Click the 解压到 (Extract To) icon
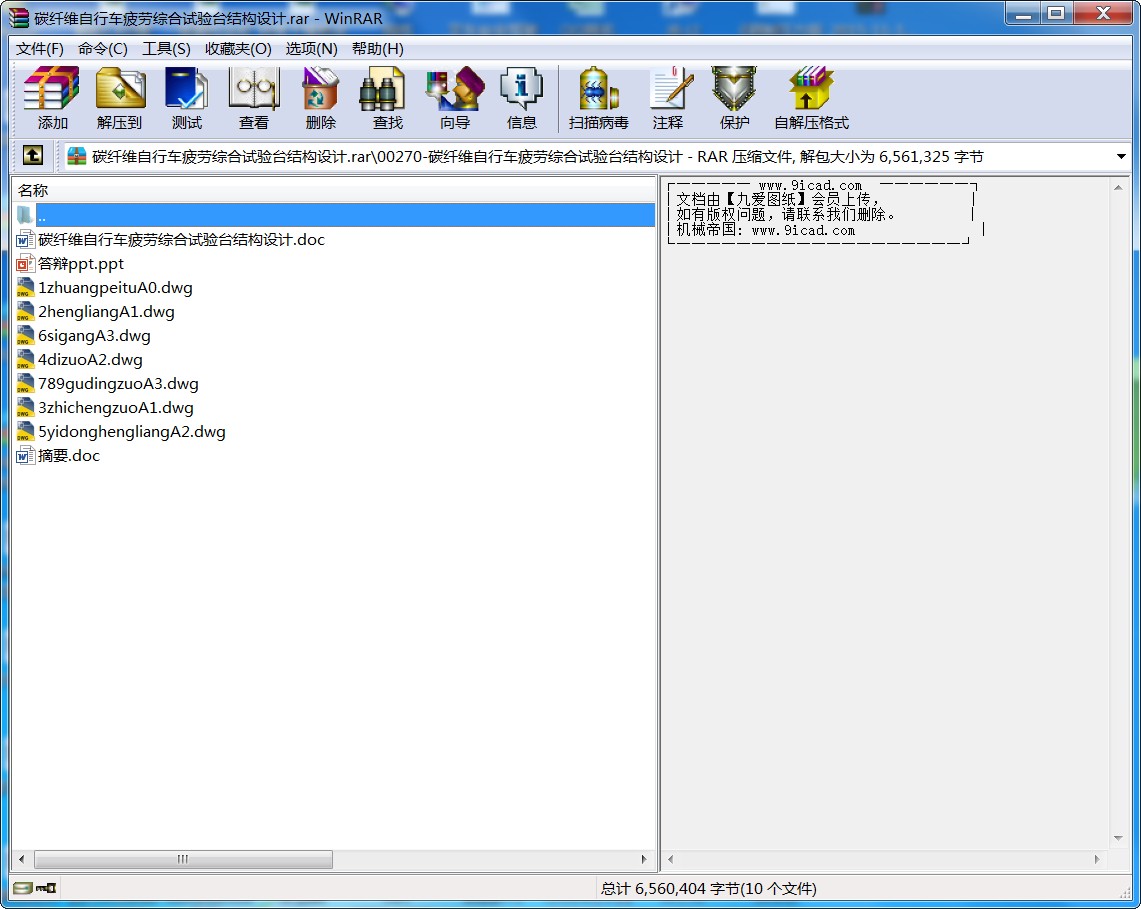 120,98
